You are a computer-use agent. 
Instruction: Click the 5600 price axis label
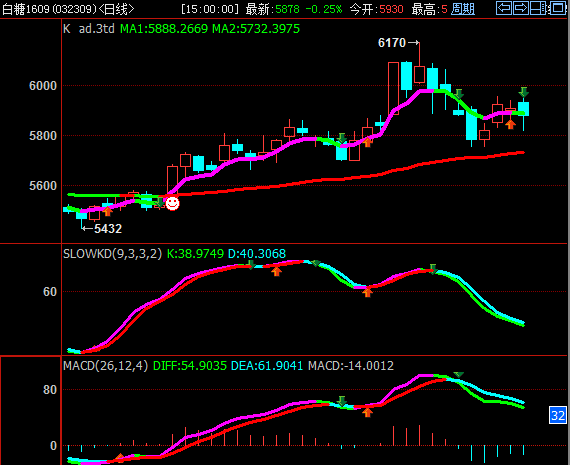click(43, 186)
